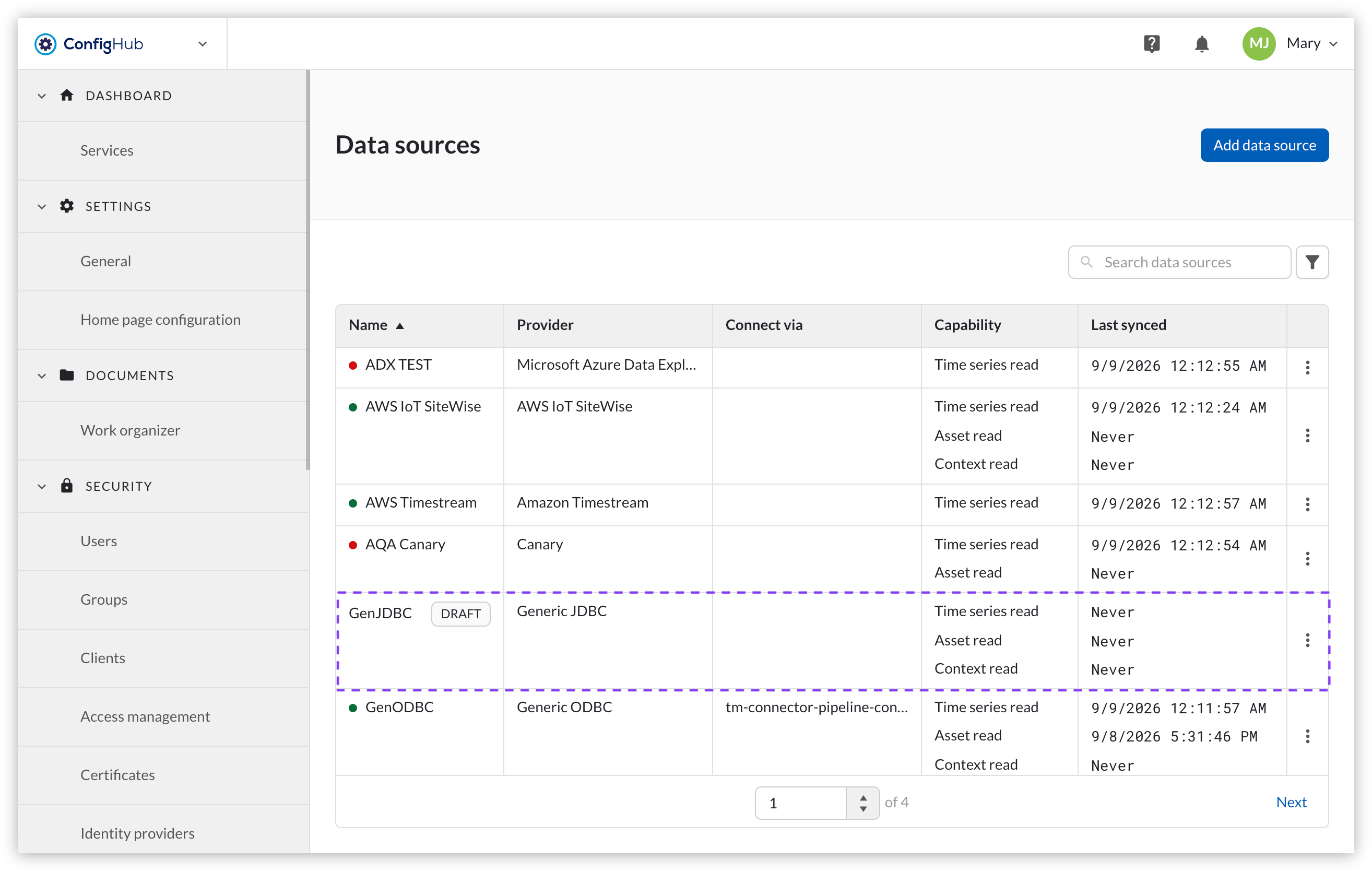The image size is (1372, 871).
Task: Open row actions menu for AWS IoT SiteWise
Action: (1307, 436)
